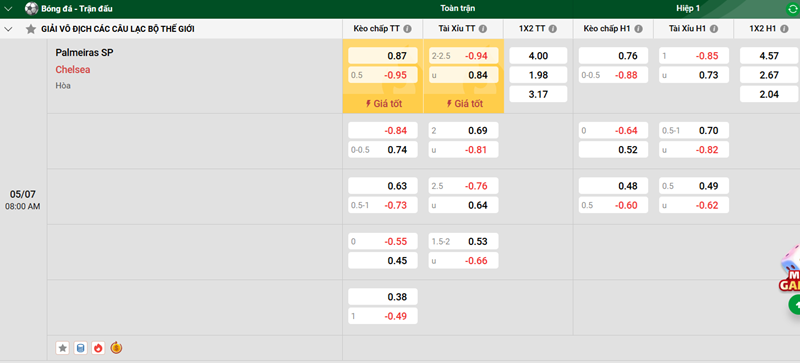Choose over 2-2.5 odds -0.94
The image size is (800, 363).
463,56
